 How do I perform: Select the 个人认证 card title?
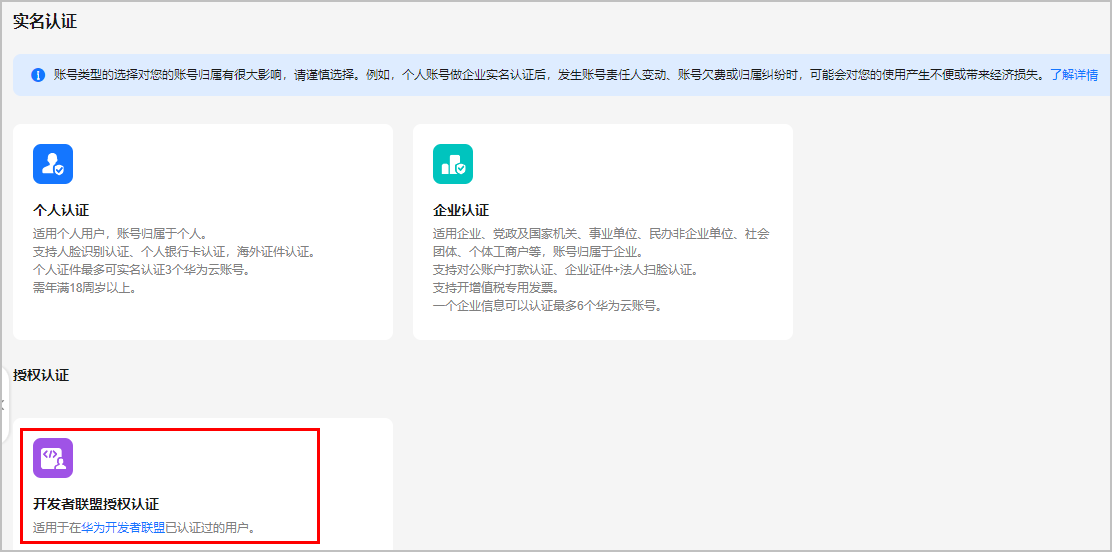(x=61, y=211)
